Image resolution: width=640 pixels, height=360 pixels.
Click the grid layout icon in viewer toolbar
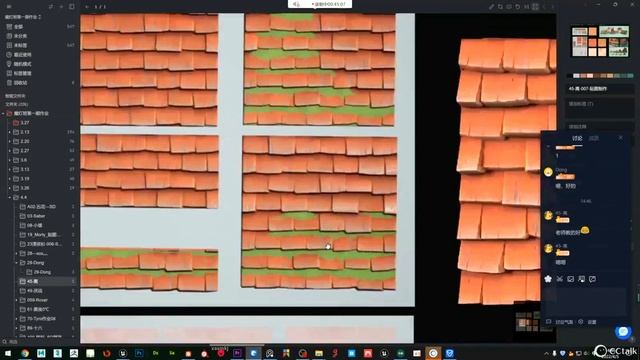(x=535, y=7)
